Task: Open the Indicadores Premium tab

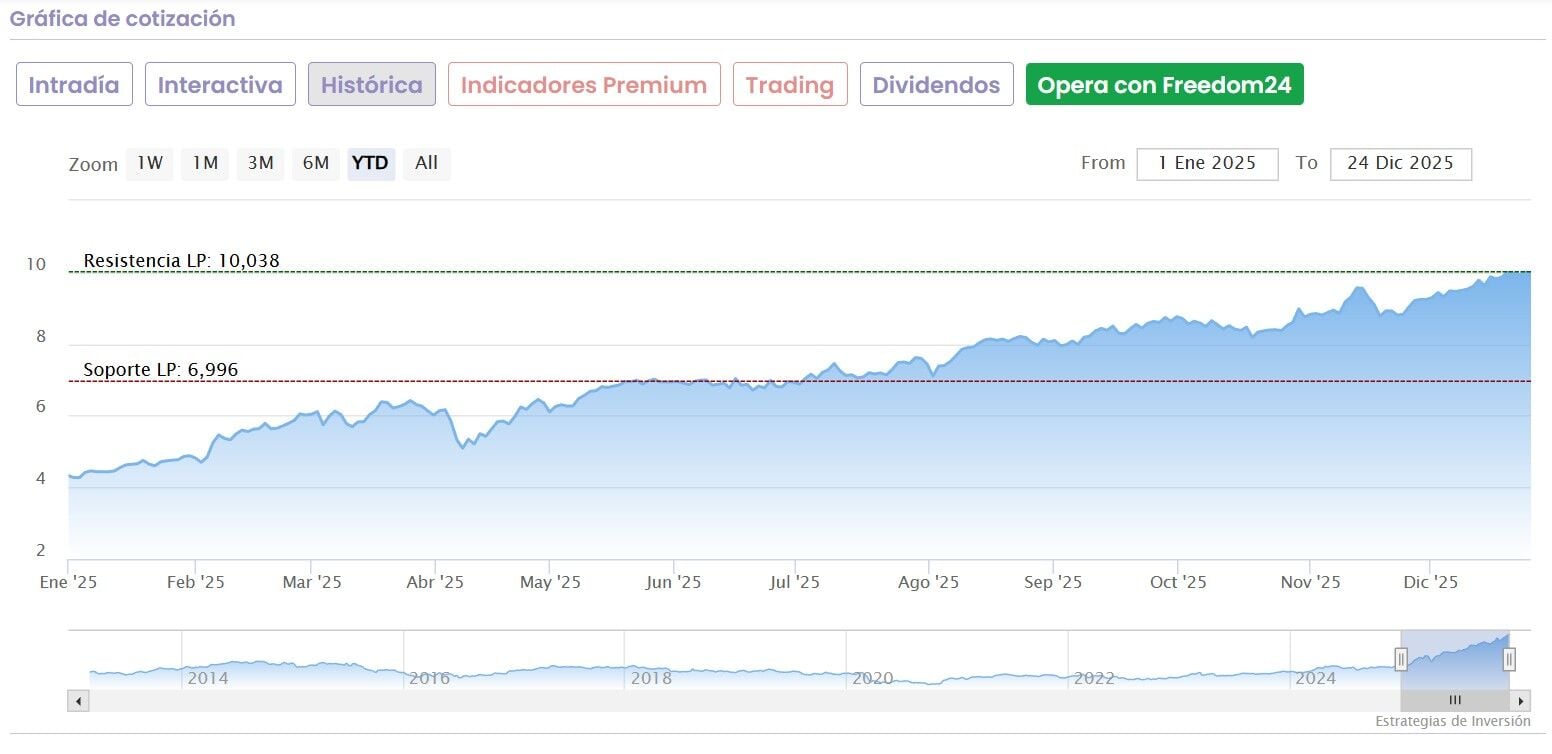Action: (584, 85)
